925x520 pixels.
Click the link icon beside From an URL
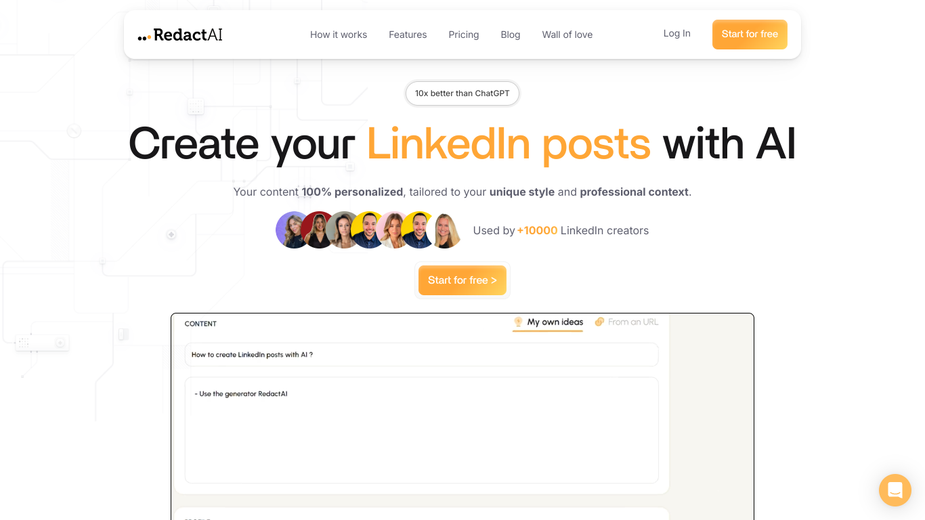(x=599, y=322)
